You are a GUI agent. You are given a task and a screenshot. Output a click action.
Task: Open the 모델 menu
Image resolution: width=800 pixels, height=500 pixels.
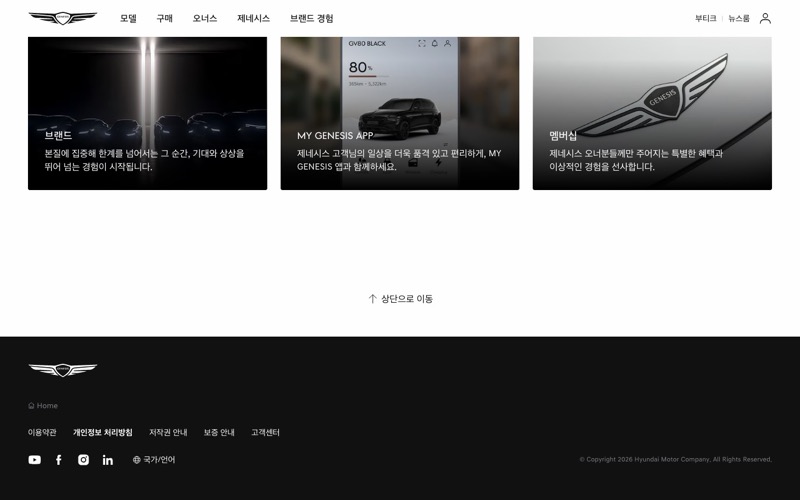pos(128,18)
